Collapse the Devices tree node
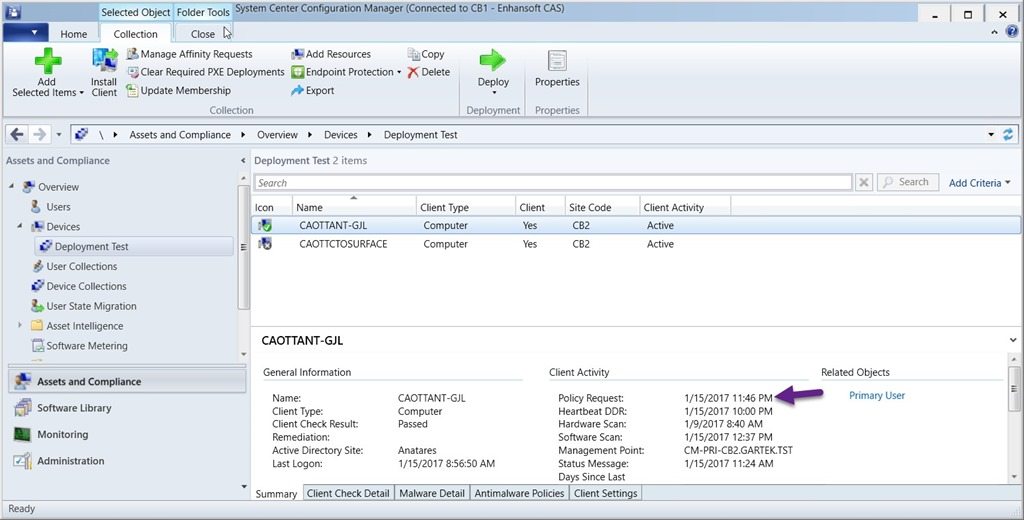 tap(20, 226)
